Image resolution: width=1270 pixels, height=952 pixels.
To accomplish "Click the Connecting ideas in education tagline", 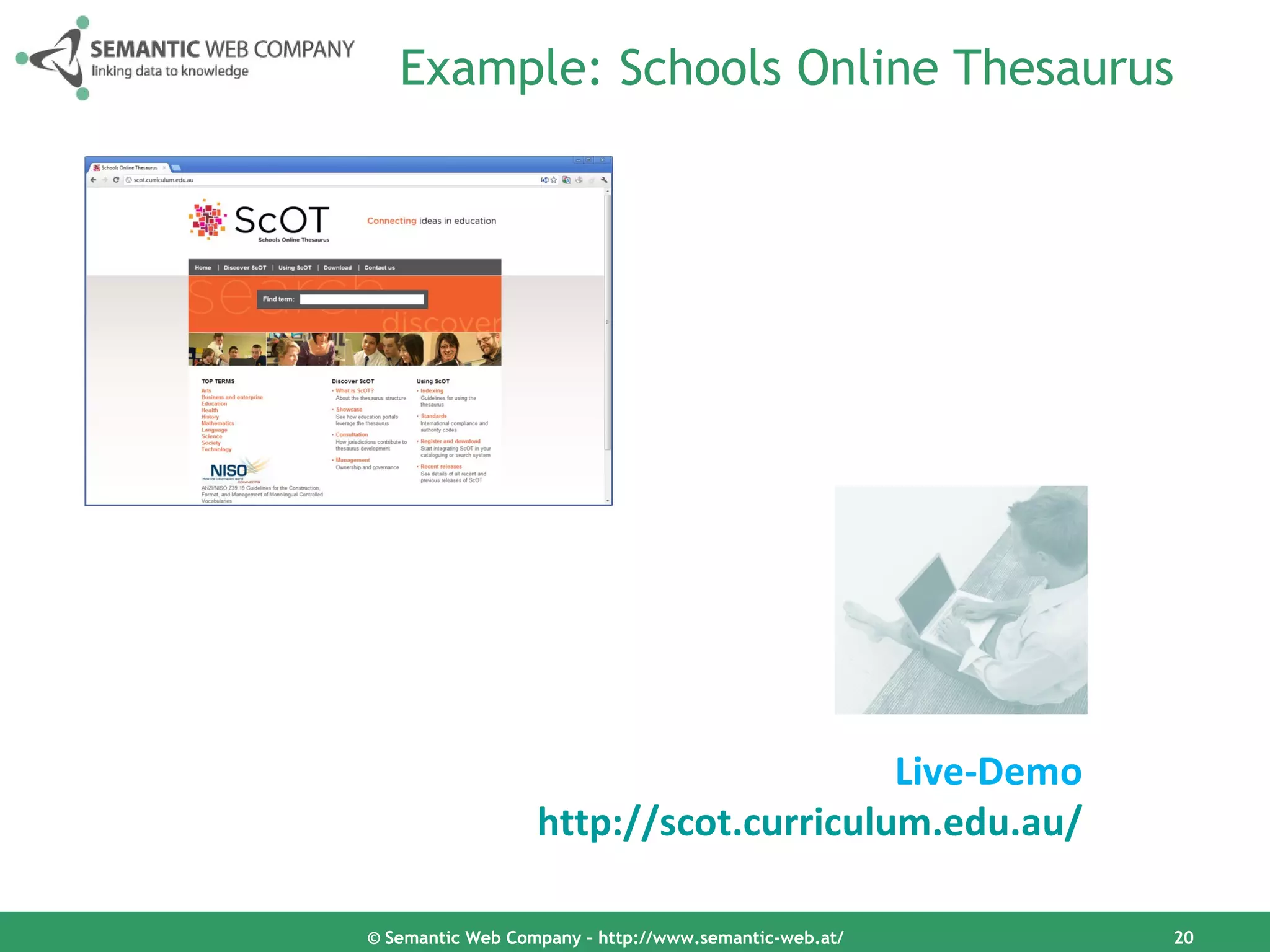I will click(x=432, y=221).
